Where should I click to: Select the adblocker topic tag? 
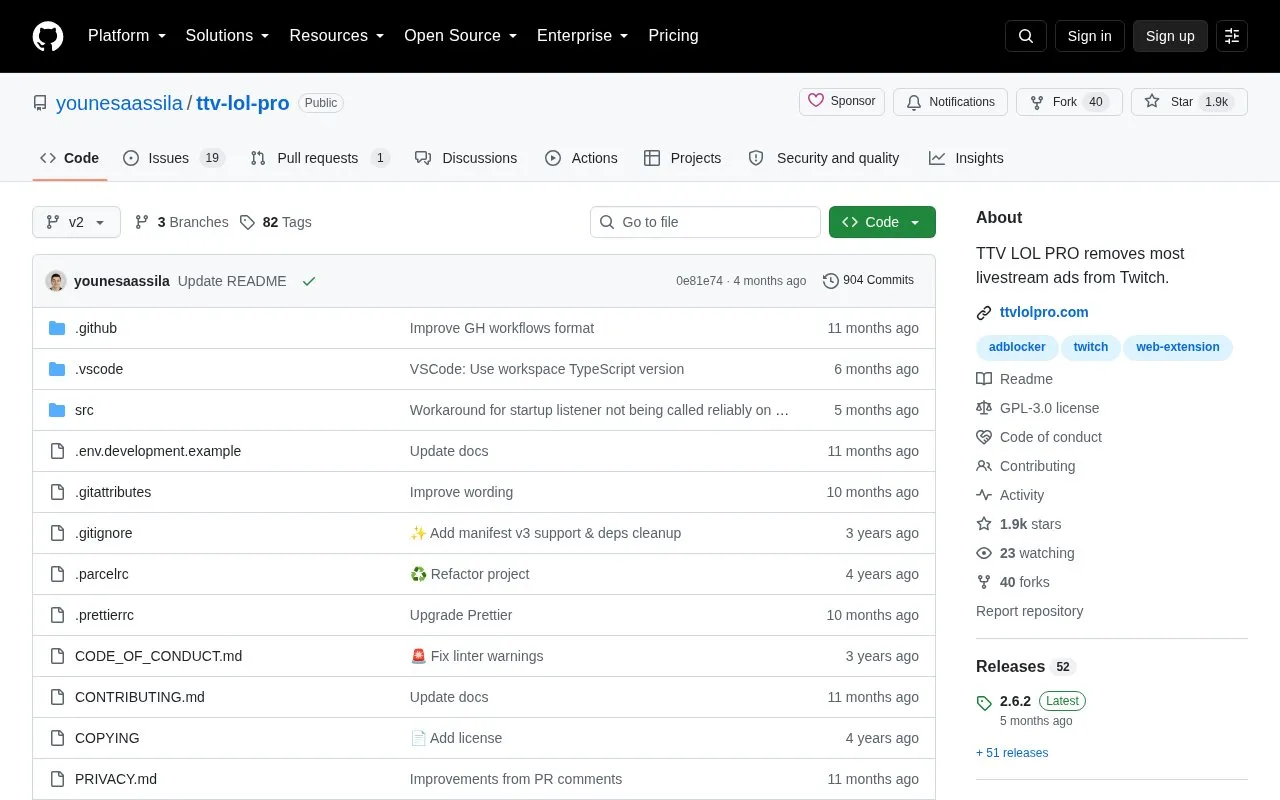tap(1017, 347)
